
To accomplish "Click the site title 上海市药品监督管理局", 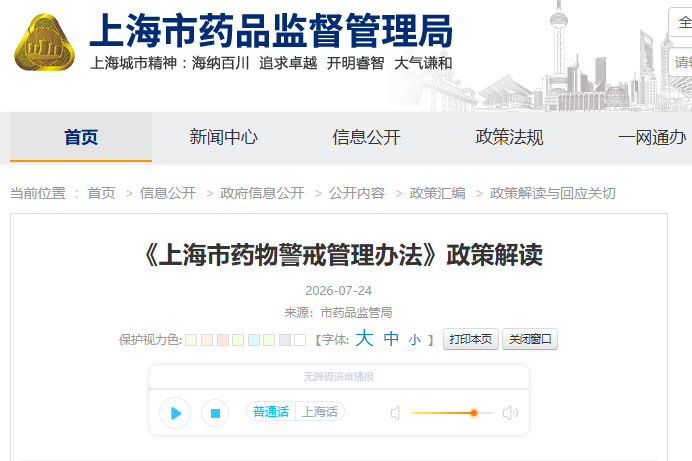I will coord(271,31).
